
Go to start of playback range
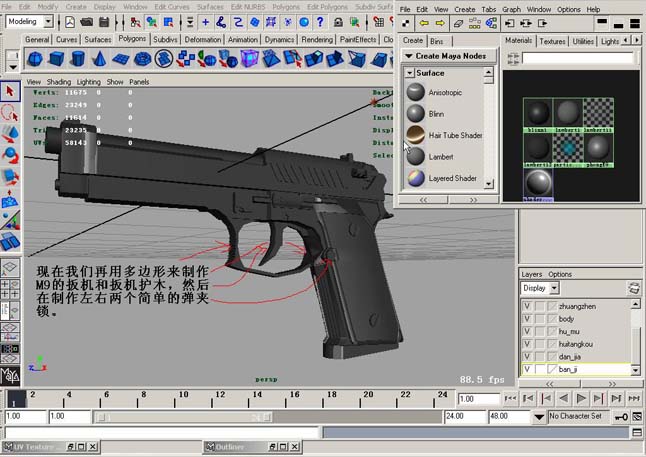pos(510,398)
